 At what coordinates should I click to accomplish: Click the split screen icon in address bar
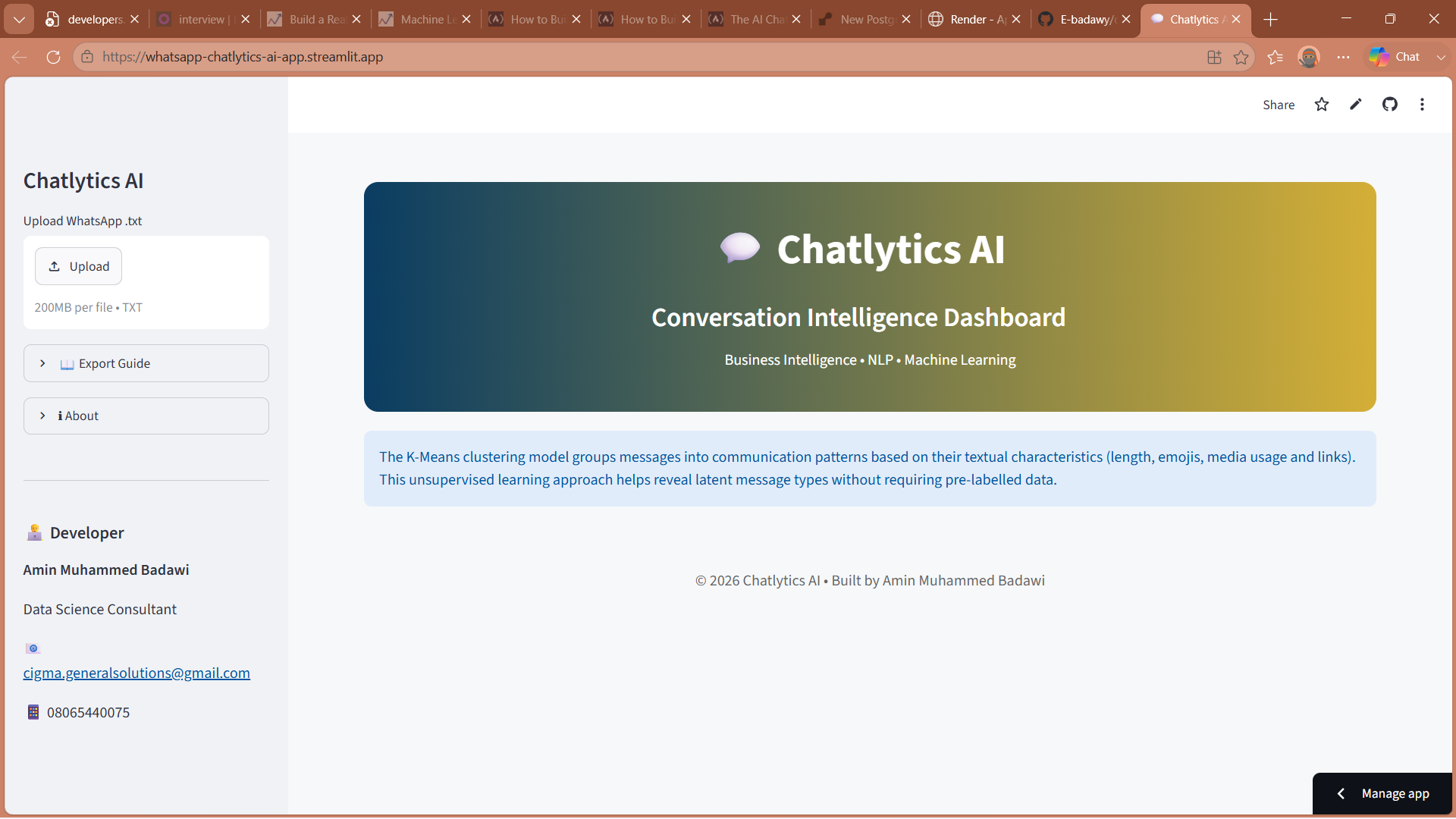(x=1215, y=57)
